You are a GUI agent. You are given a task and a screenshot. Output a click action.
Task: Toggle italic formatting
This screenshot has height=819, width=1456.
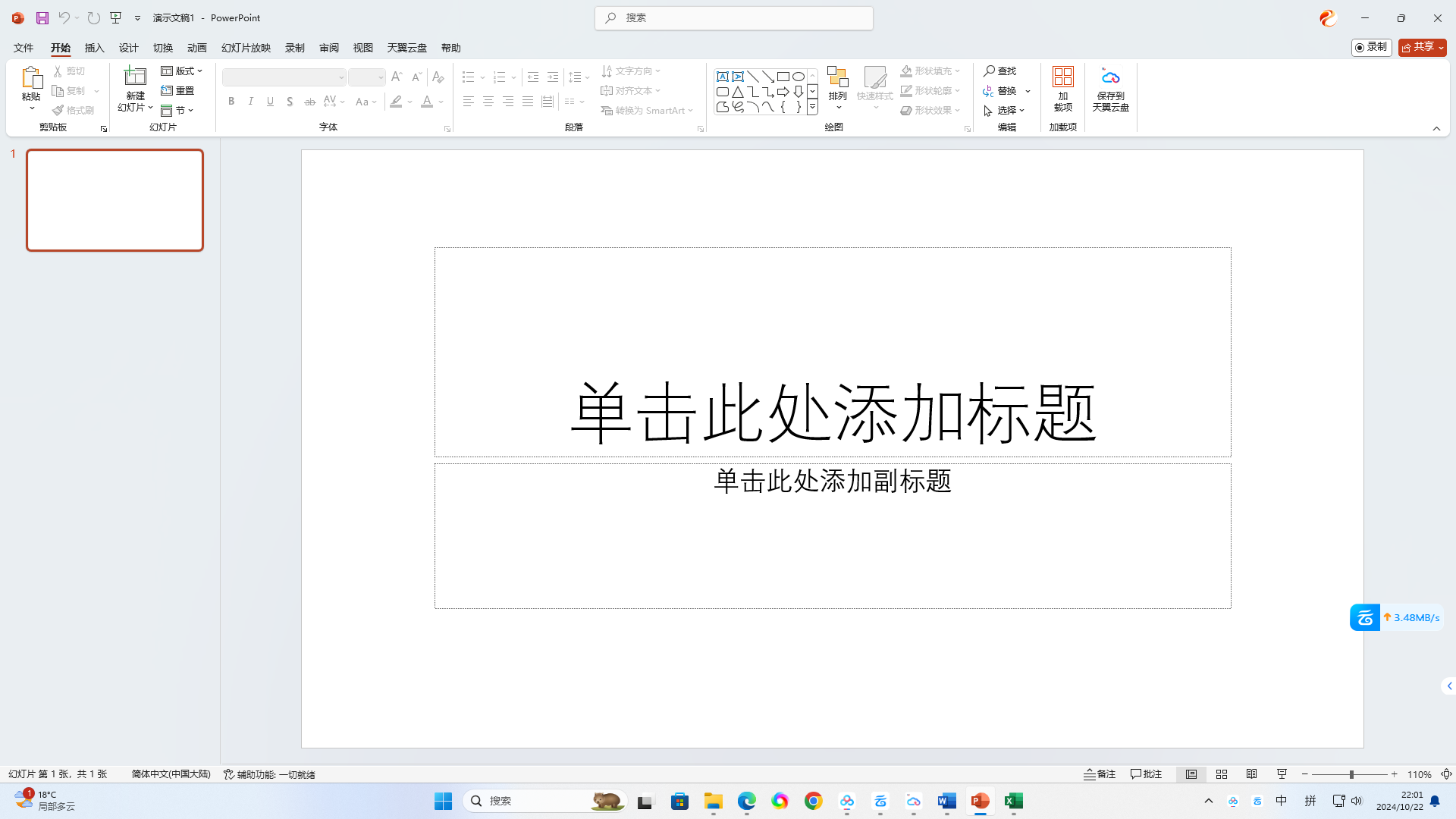pos(251,101)
